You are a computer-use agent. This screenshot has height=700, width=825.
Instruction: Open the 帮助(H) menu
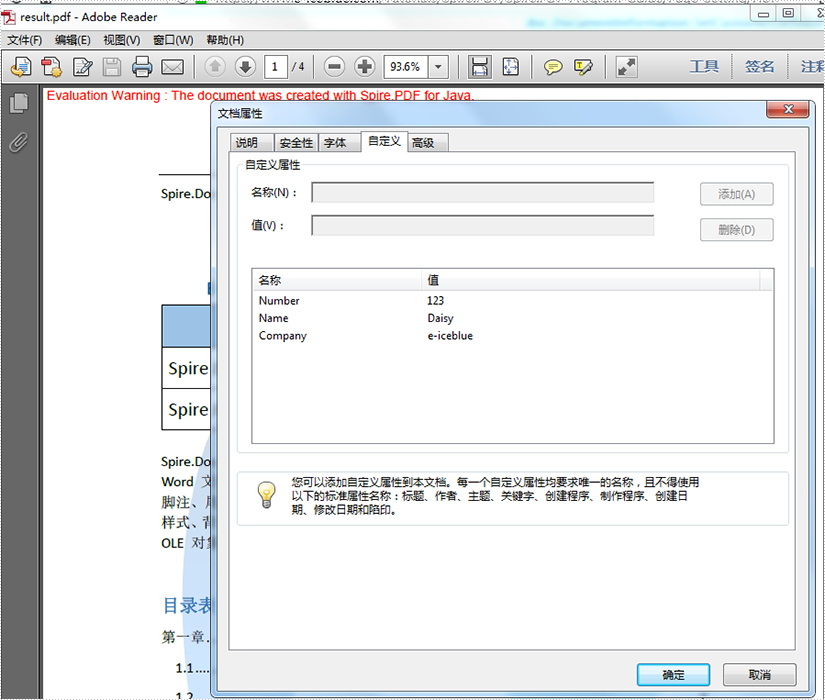tap(225, 40)
